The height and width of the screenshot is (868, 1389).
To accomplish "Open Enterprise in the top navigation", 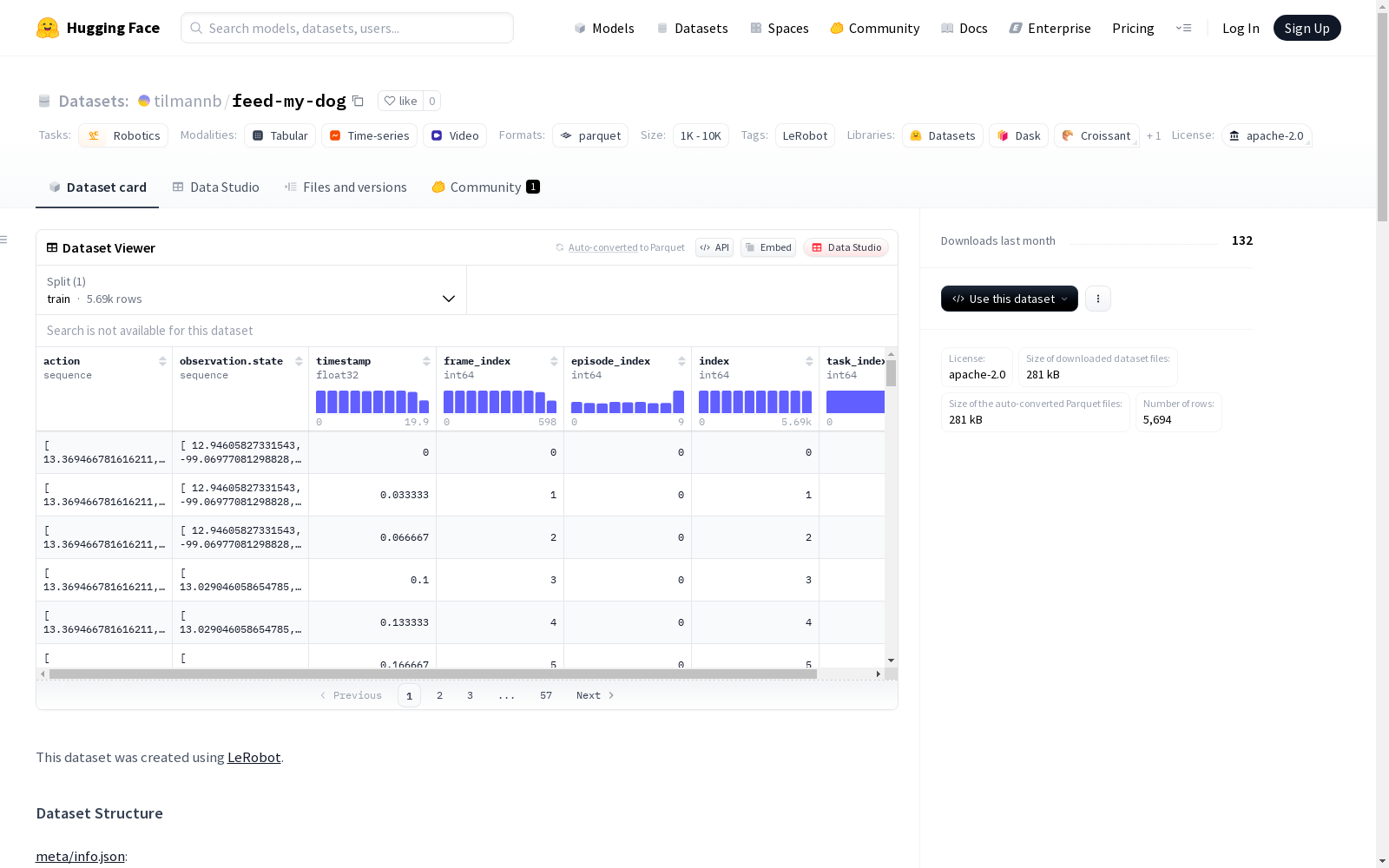I will coord(1050,28).
